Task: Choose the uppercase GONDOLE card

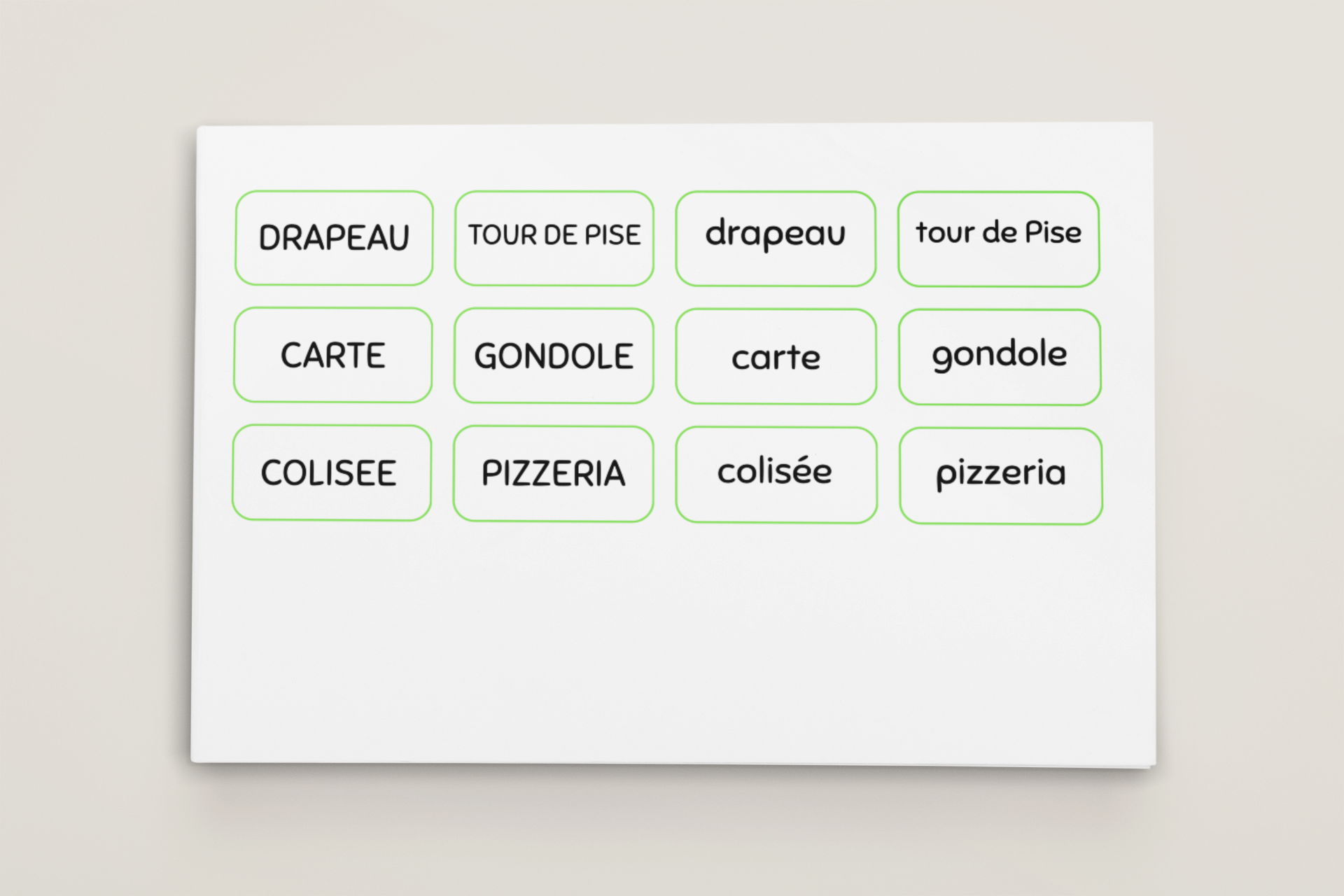Action: (x=553, y=356)
